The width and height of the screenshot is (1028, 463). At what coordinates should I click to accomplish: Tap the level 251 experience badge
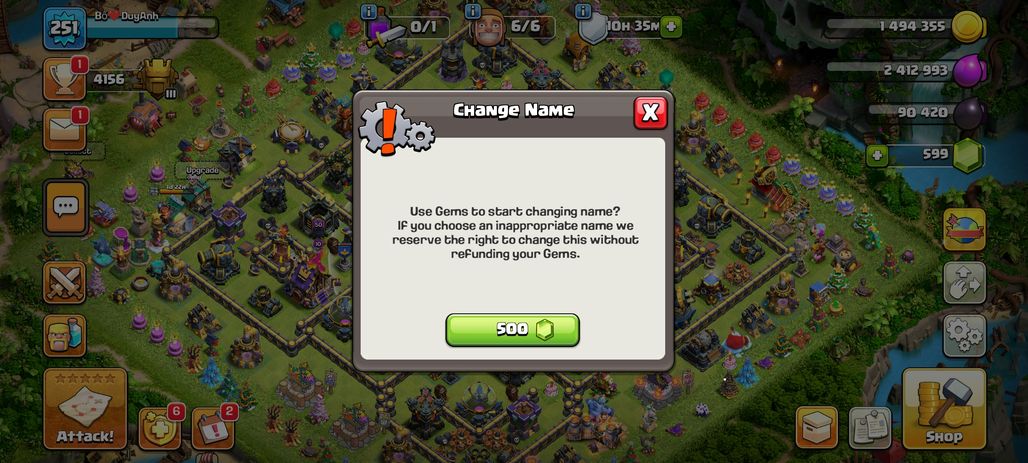tap(64, 28)
